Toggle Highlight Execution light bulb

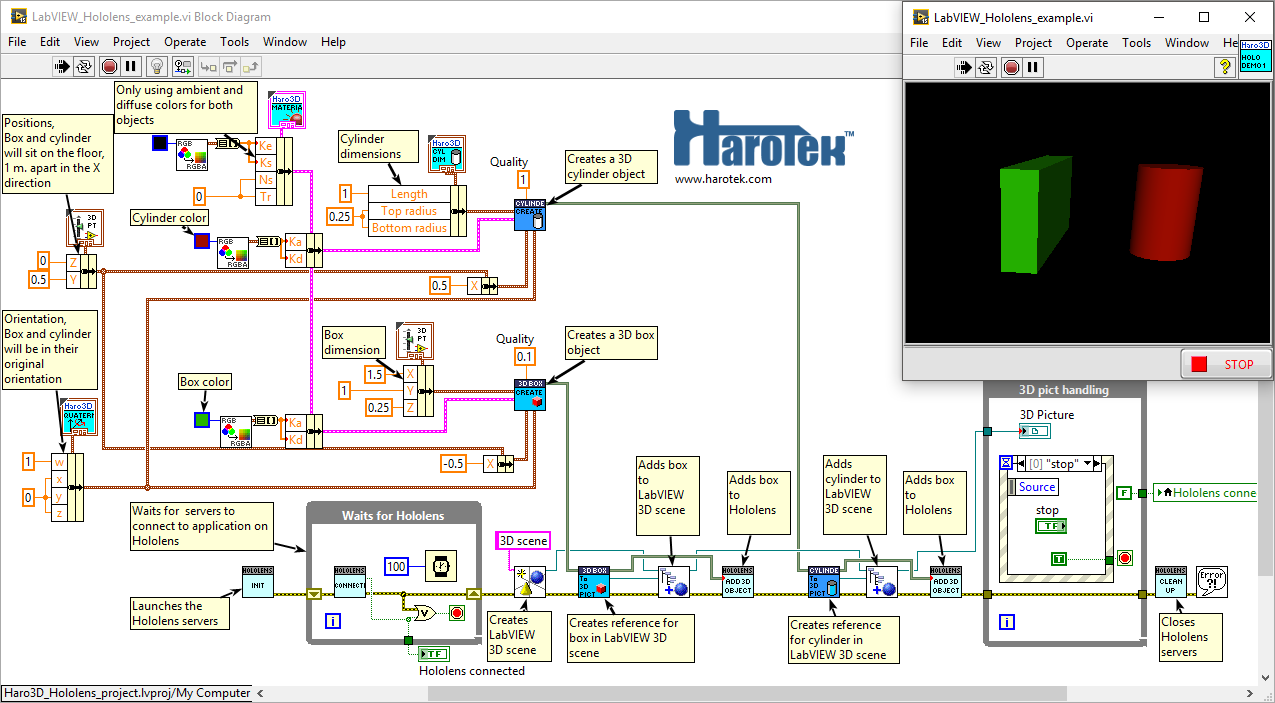156,66
